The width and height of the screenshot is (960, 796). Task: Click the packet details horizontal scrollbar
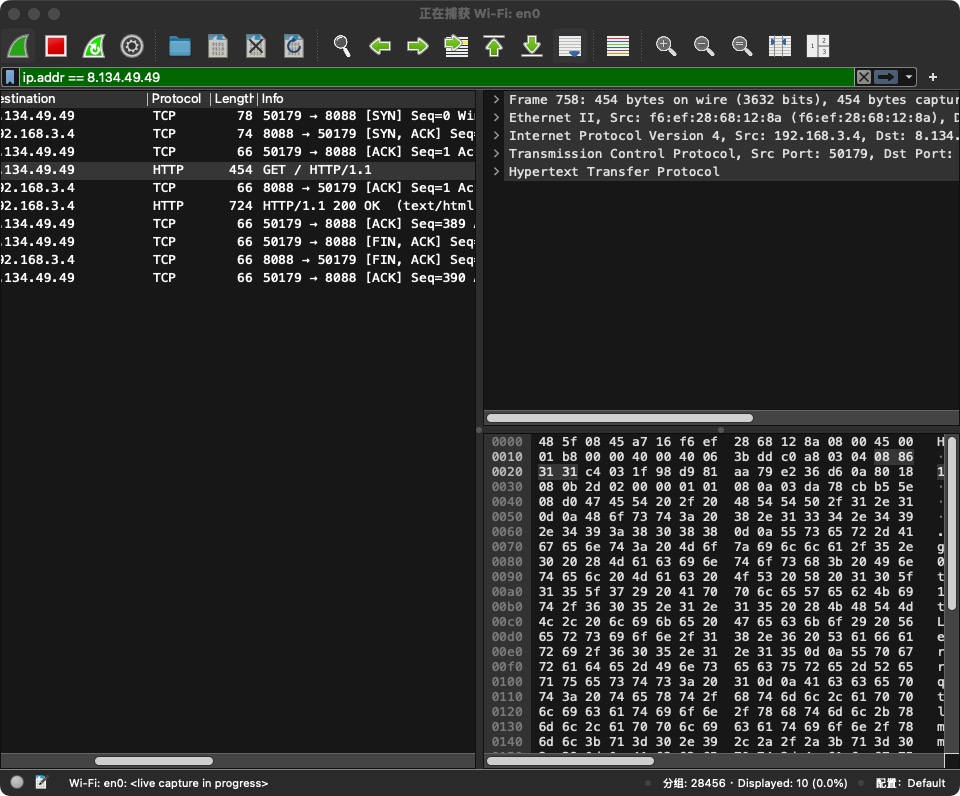620,418
